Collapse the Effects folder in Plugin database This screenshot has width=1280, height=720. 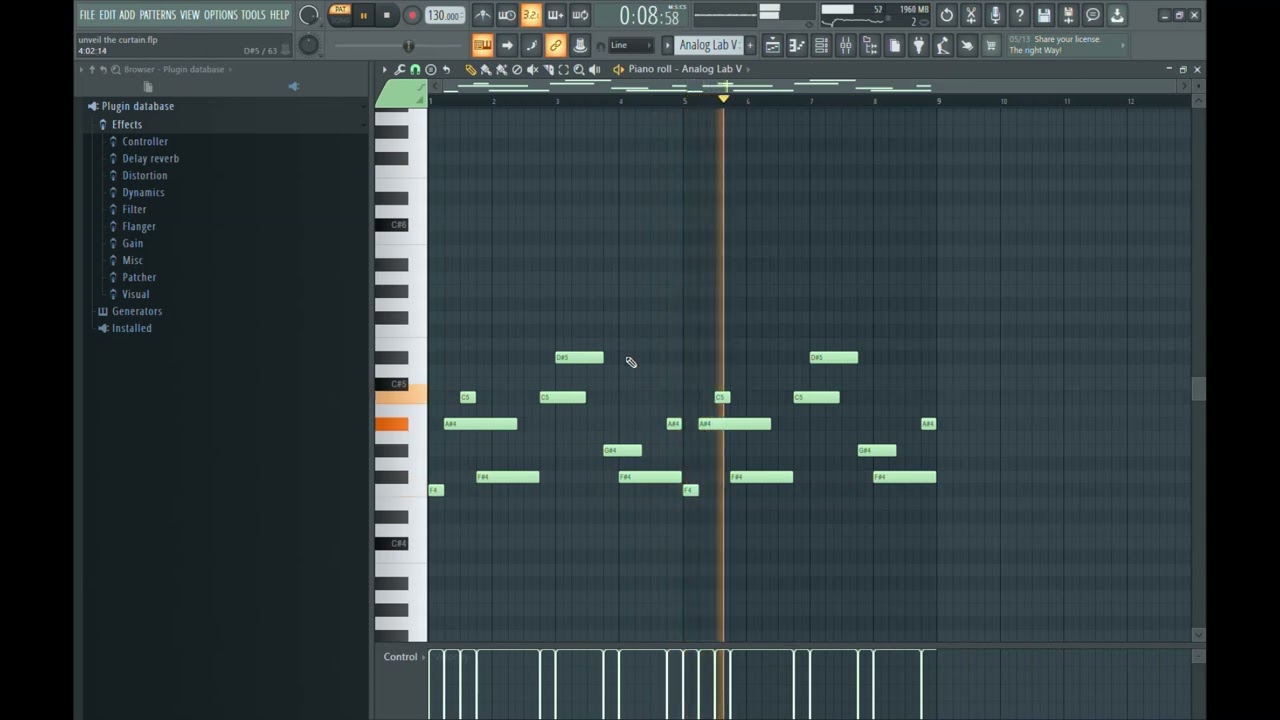pos(126,124)
